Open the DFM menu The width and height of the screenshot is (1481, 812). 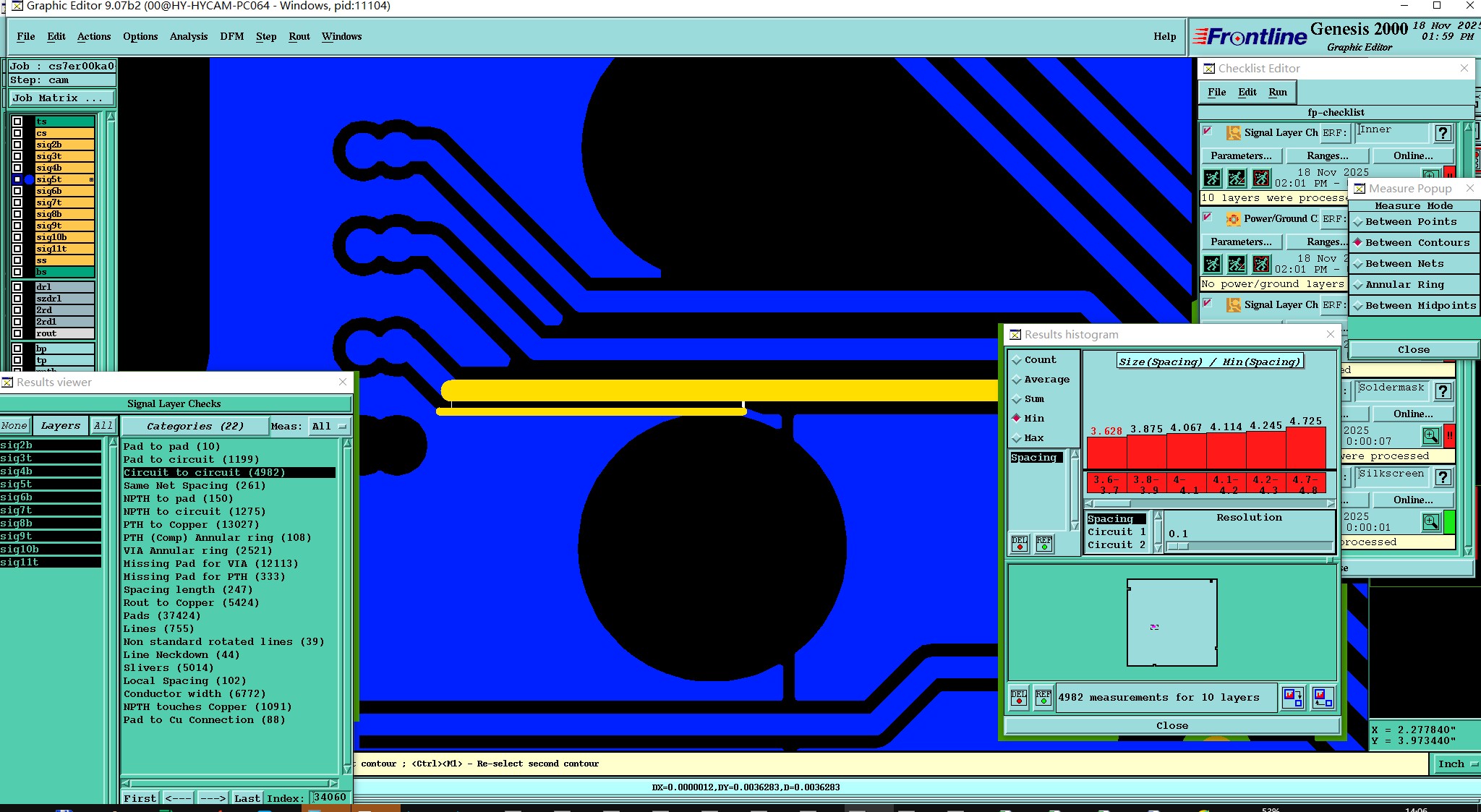[231, 37]
